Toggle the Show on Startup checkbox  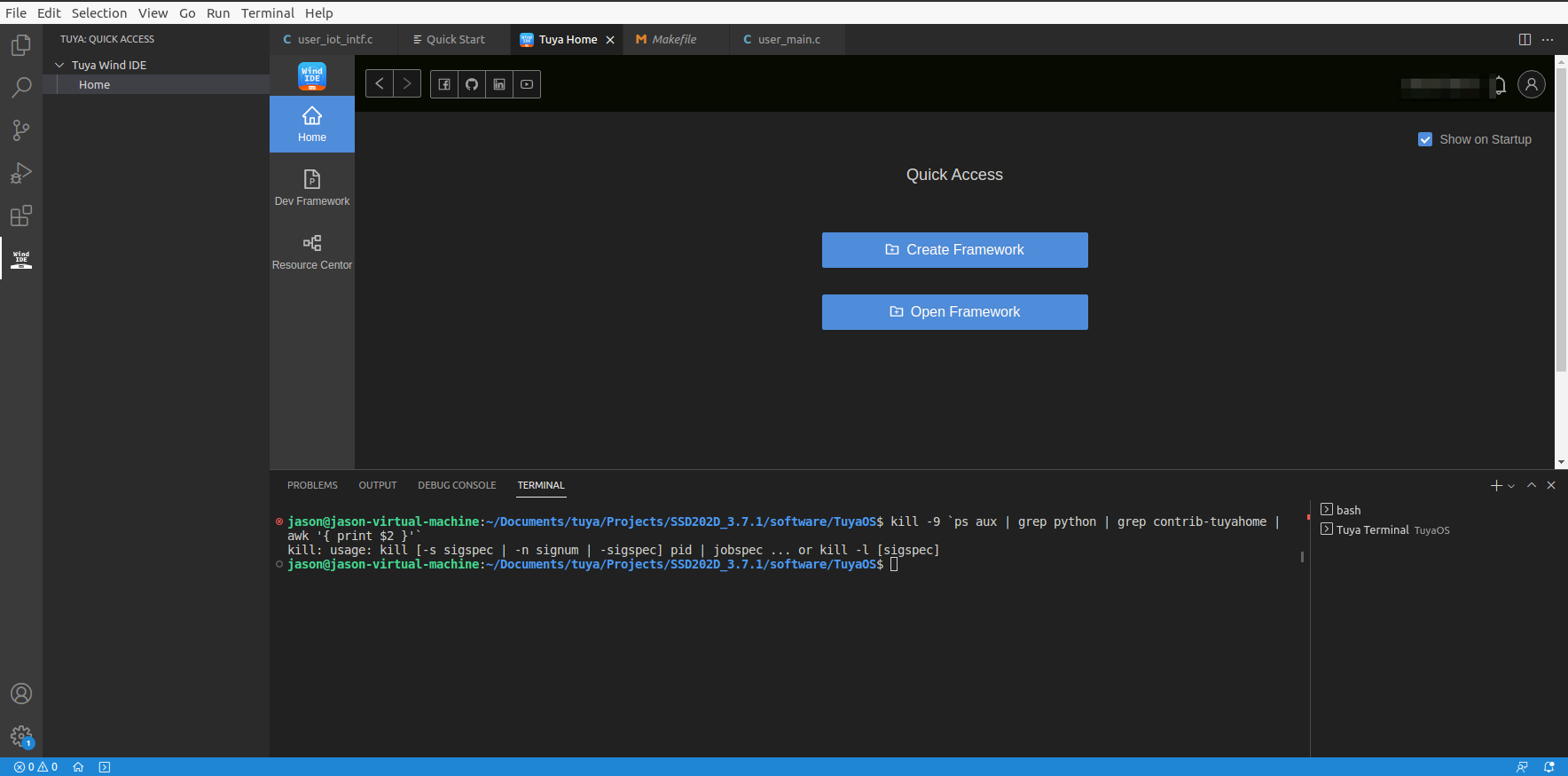[x=1425, y=139]
